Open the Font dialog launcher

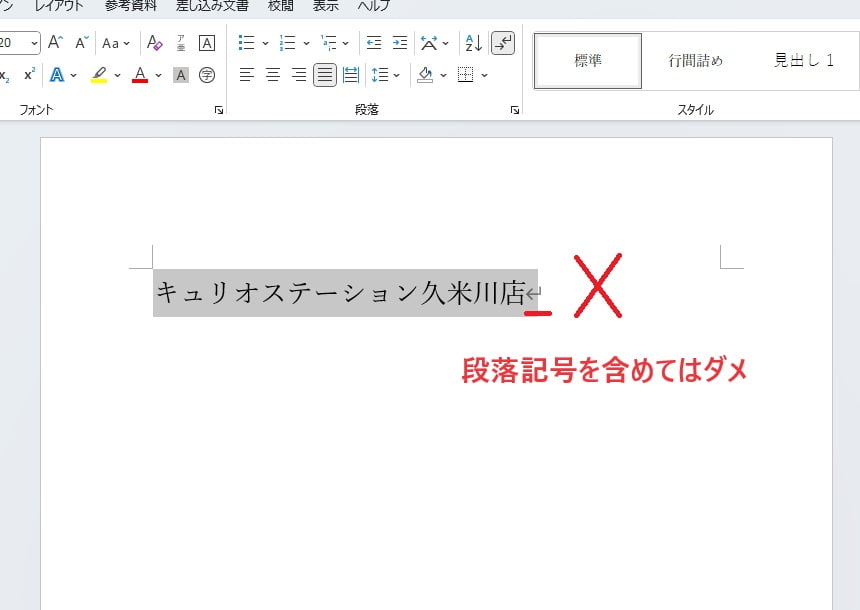[219, 110]
